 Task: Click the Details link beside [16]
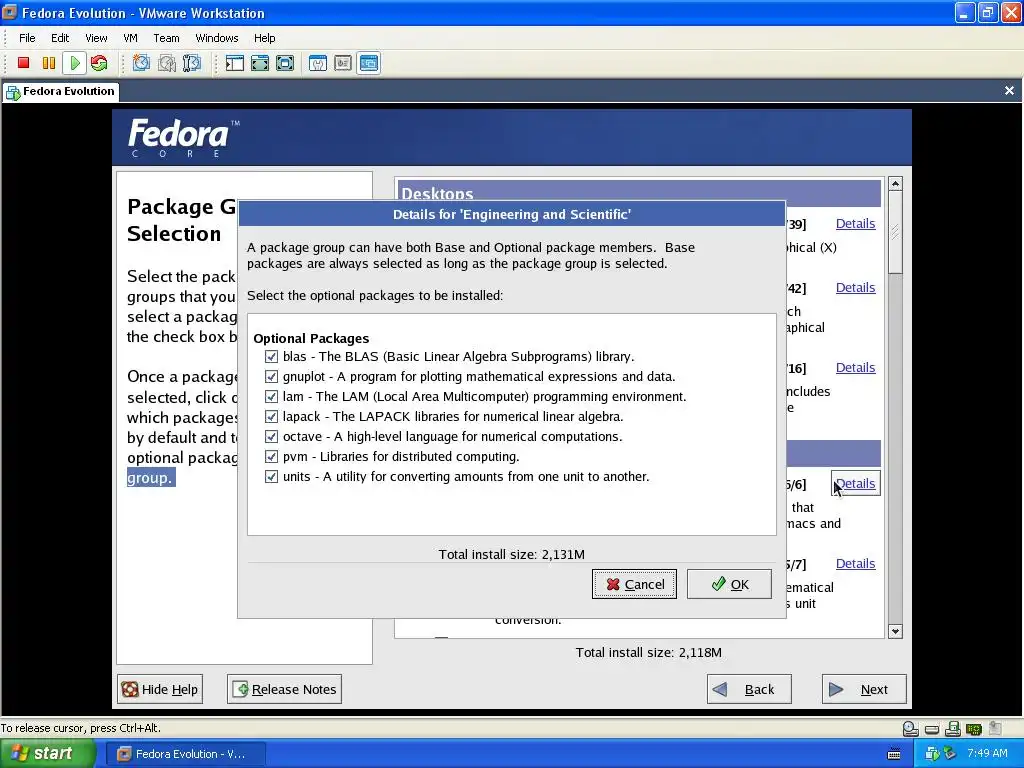(856, 368)
